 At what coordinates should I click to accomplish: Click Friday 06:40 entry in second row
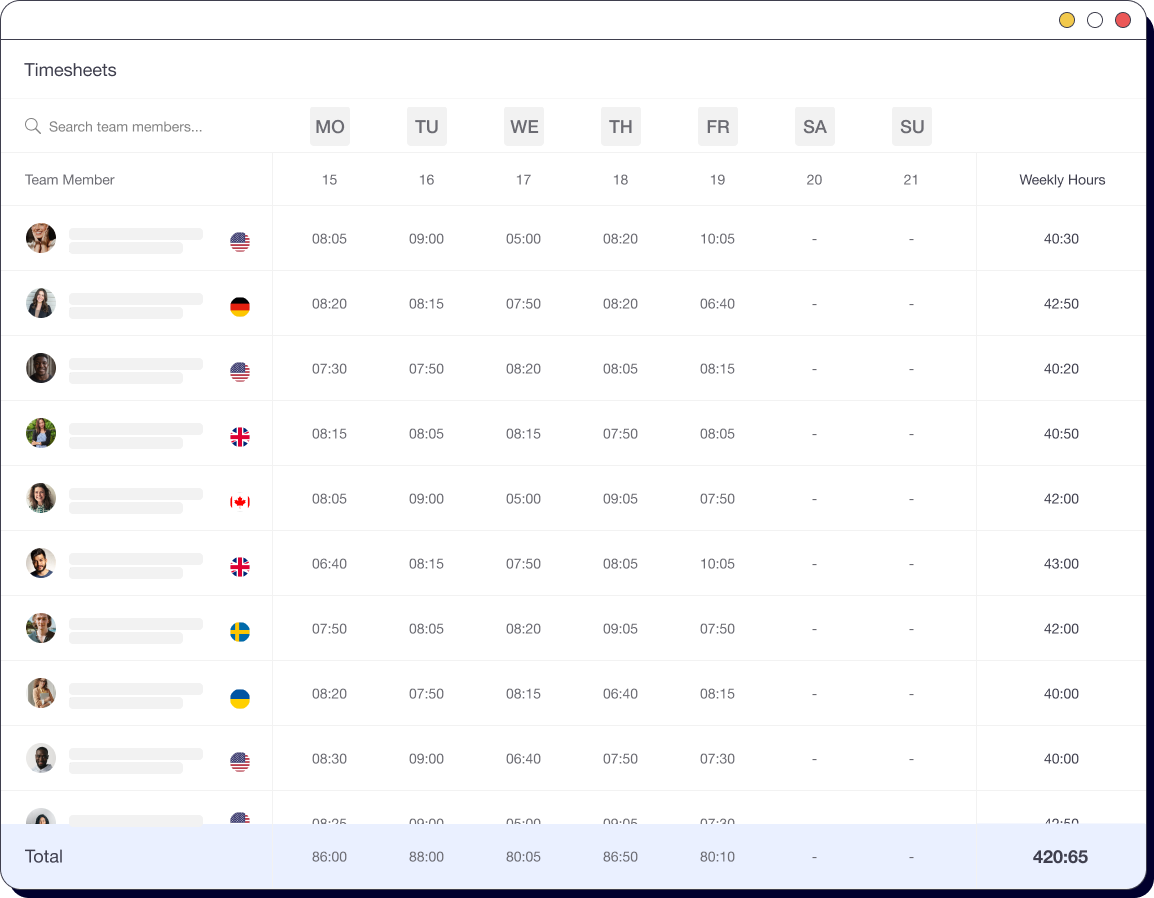717,304
